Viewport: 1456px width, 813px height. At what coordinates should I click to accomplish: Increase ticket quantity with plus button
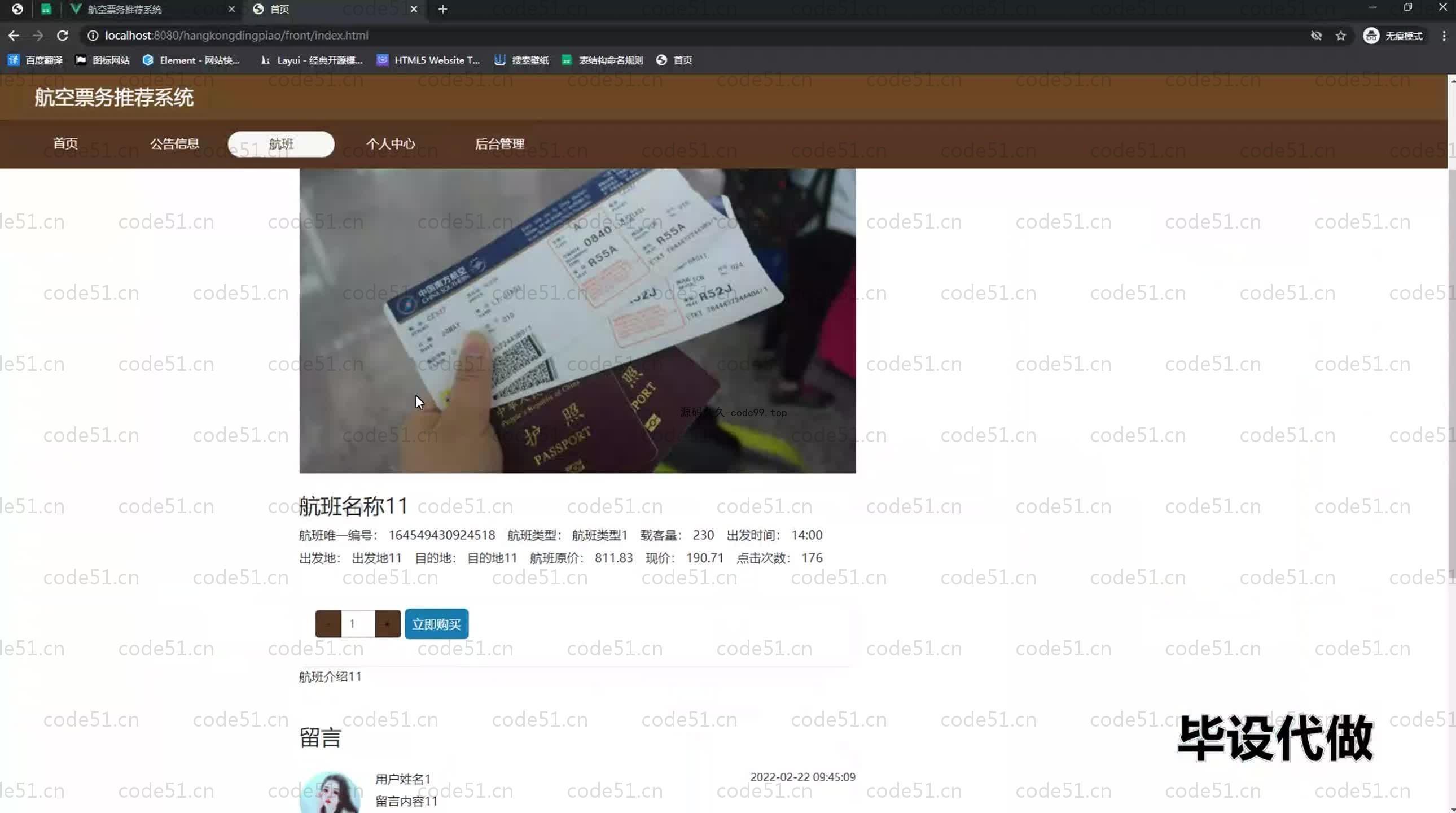tap(388, 624)
